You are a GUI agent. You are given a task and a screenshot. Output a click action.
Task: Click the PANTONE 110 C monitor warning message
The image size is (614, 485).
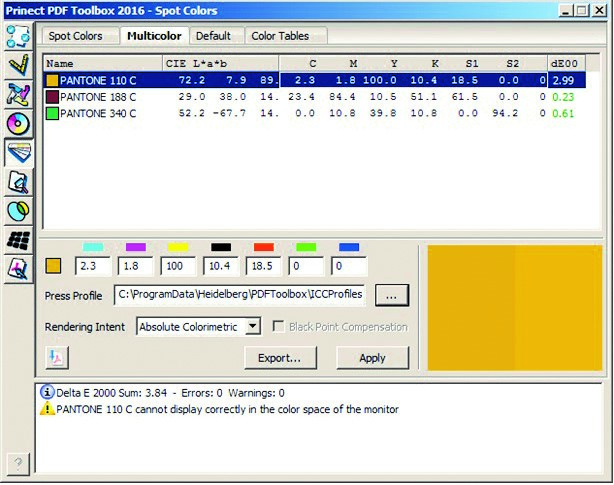(227, 409)
